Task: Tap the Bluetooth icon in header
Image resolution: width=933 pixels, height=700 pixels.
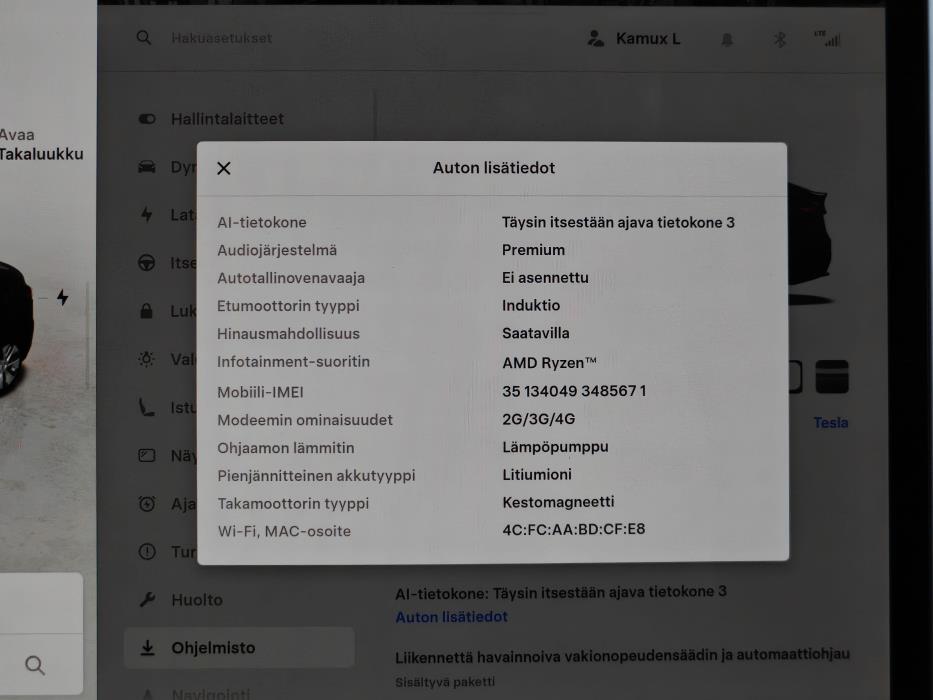Action: (x=779, y=40)
